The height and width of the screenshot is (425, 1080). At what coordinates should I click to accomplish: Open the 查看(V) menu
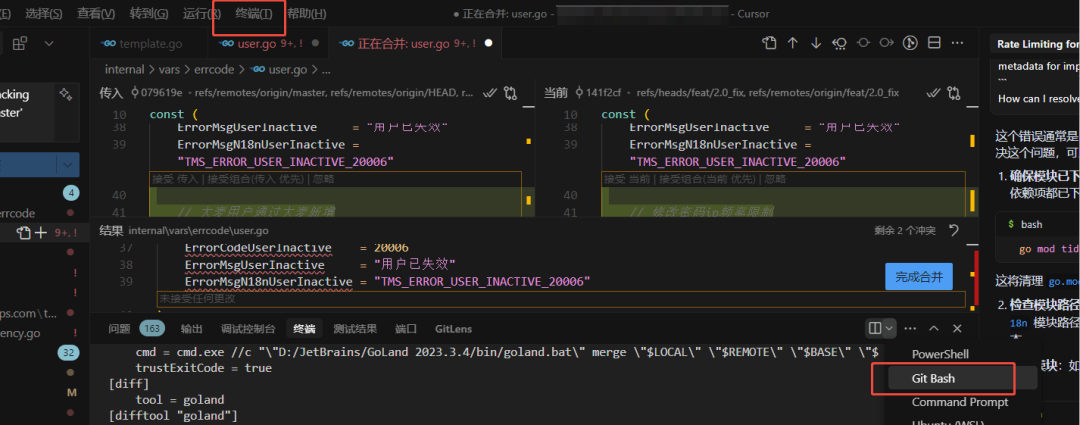(x=96, y=14)
